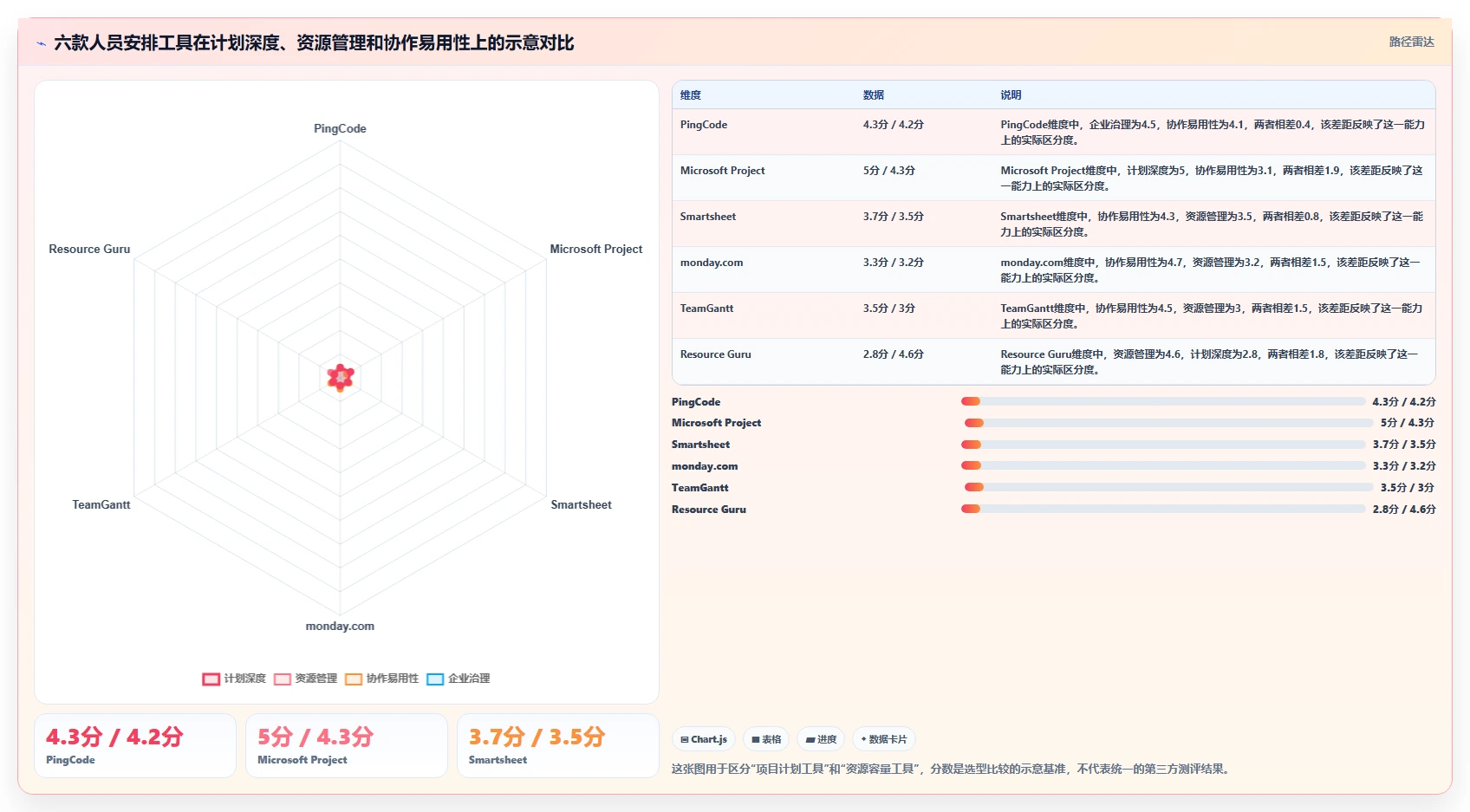1470x812 pixels.
Task: Click the TeamGantt维度中 description text
Action: pos(1212,316)
